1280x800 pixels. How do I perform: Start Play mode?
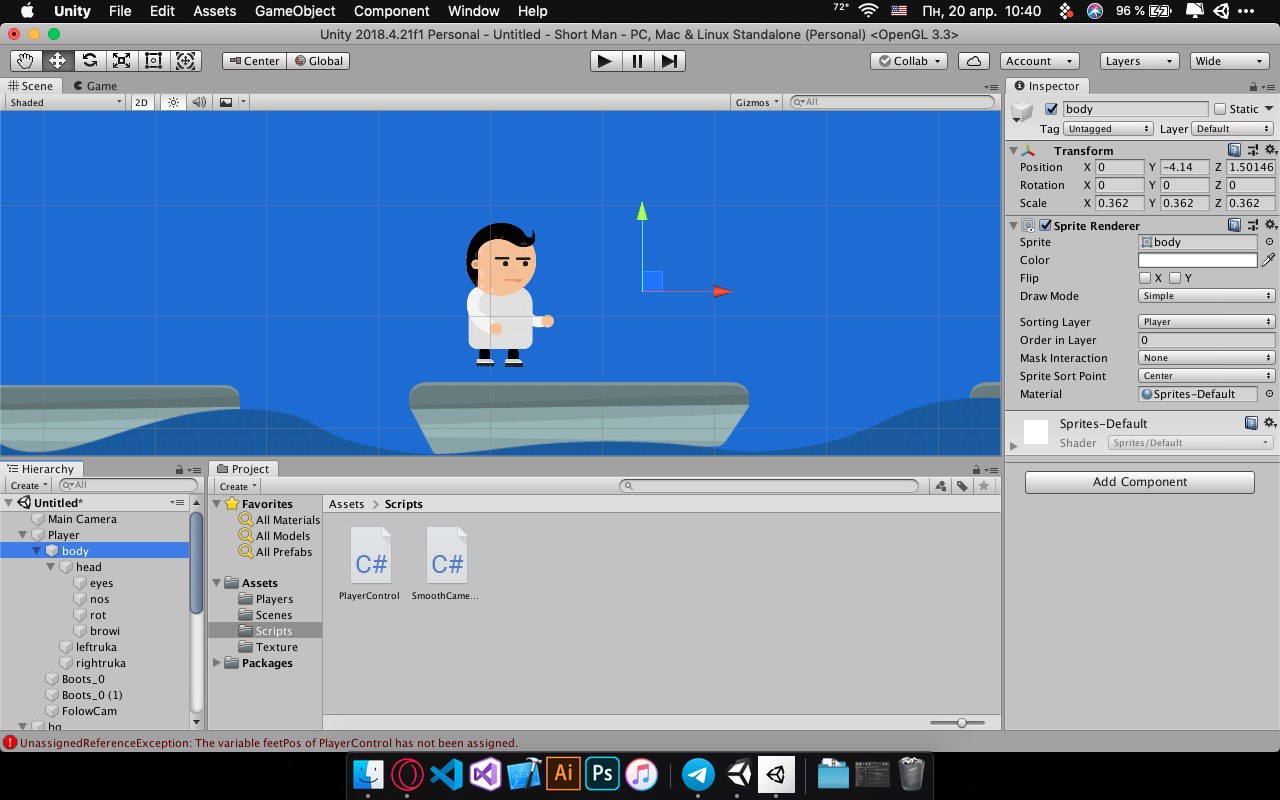click(604, 61)
